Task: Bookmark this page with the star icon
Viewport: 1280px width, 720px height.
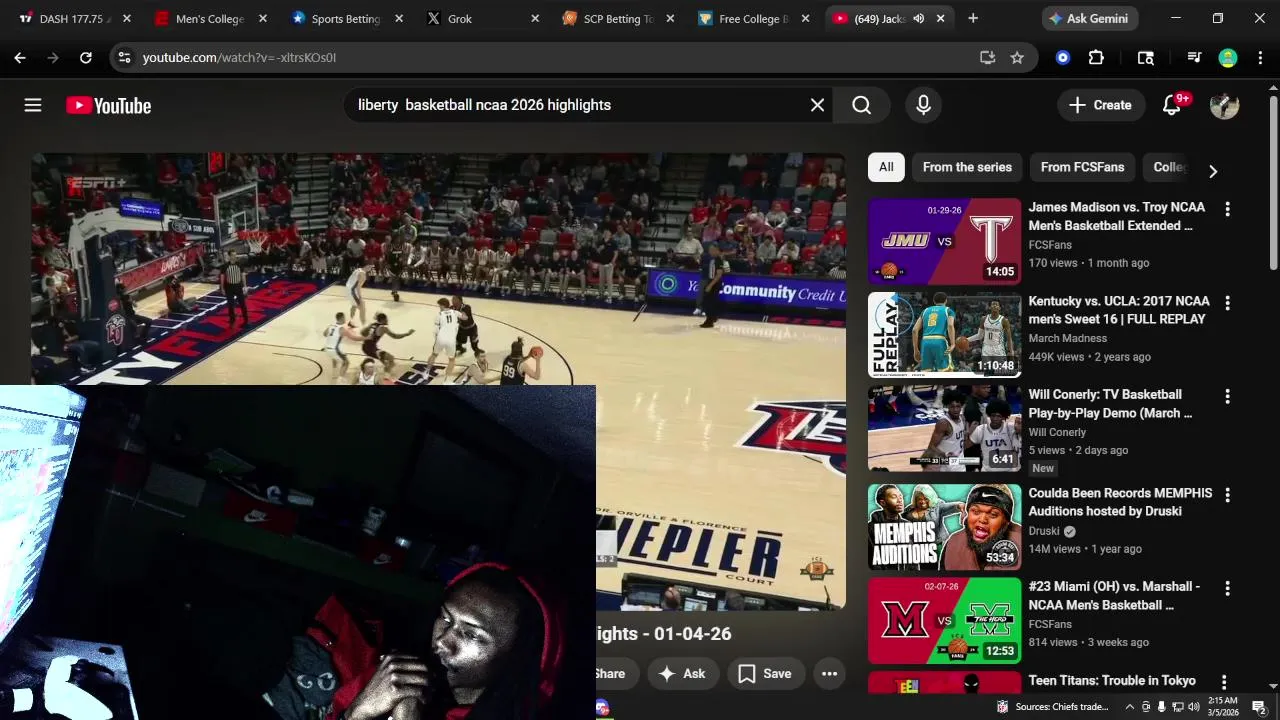Action: (x=1017, y=58)
